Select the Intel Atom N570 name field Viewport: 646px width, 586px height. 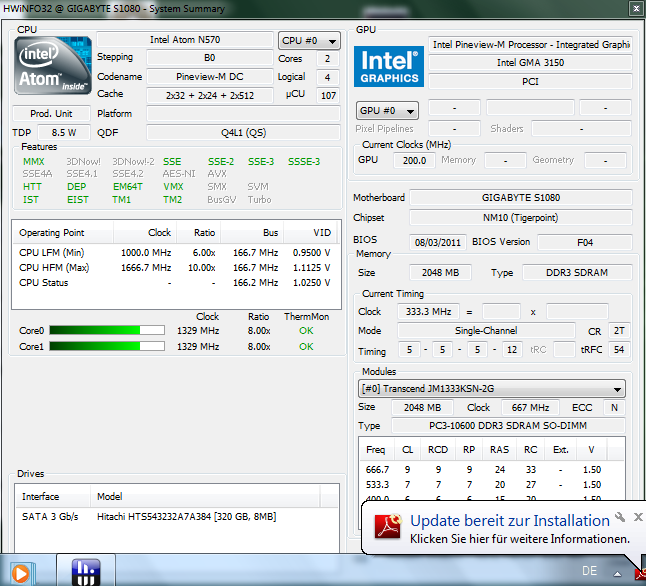click(185, 40)
